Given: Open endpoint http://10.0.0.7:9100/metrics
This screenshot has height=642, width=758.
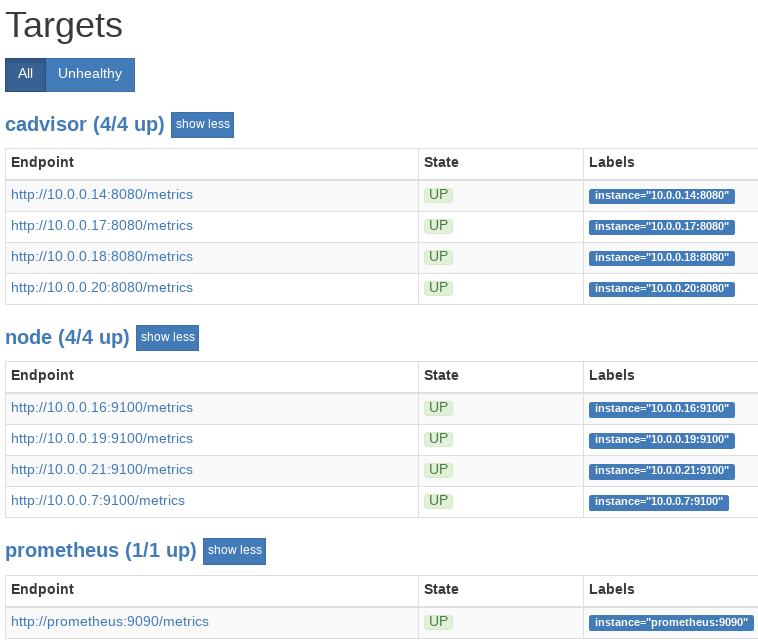Looking at the screenshot, I should coord(98,500).
